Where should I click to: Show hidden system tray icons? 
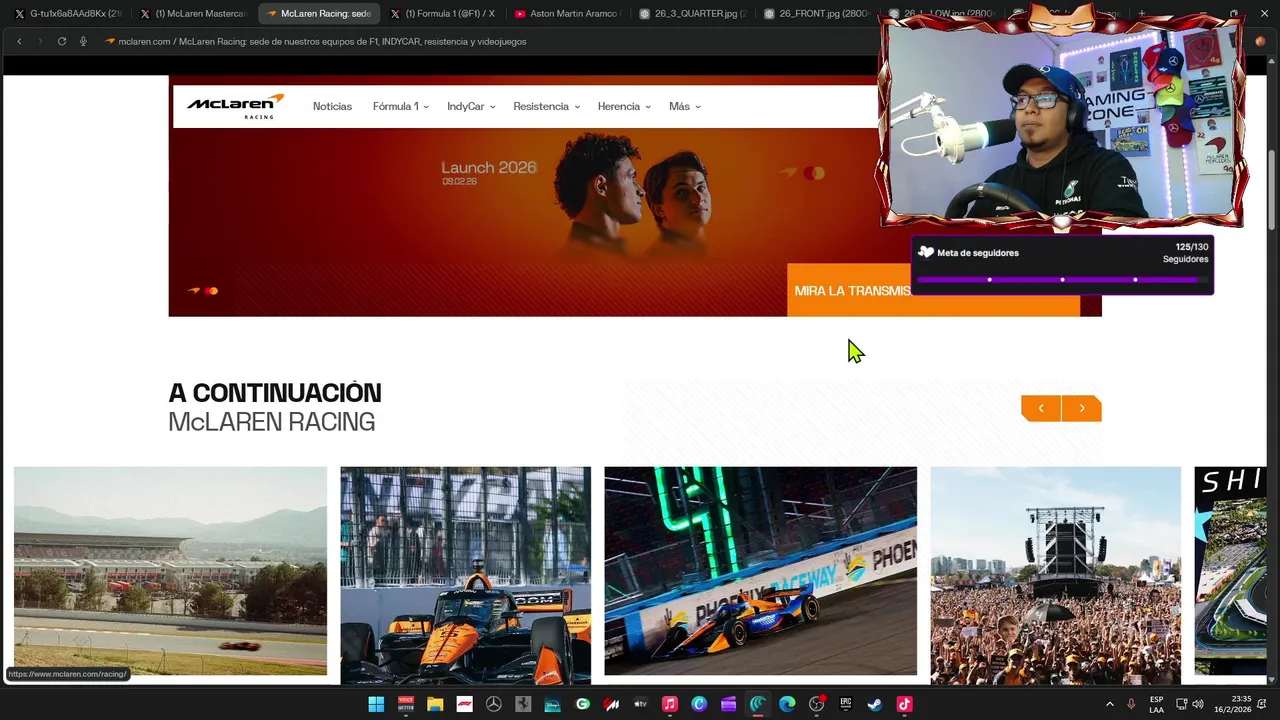tap(1110, 704)
